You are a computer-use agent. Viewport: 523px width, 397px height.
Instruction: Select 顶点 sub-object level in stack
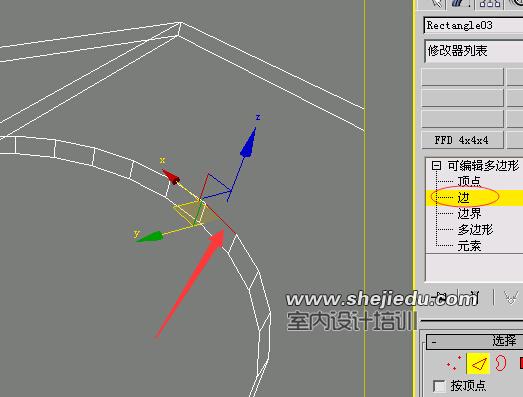pyautogui.click(x=469, y=181)
